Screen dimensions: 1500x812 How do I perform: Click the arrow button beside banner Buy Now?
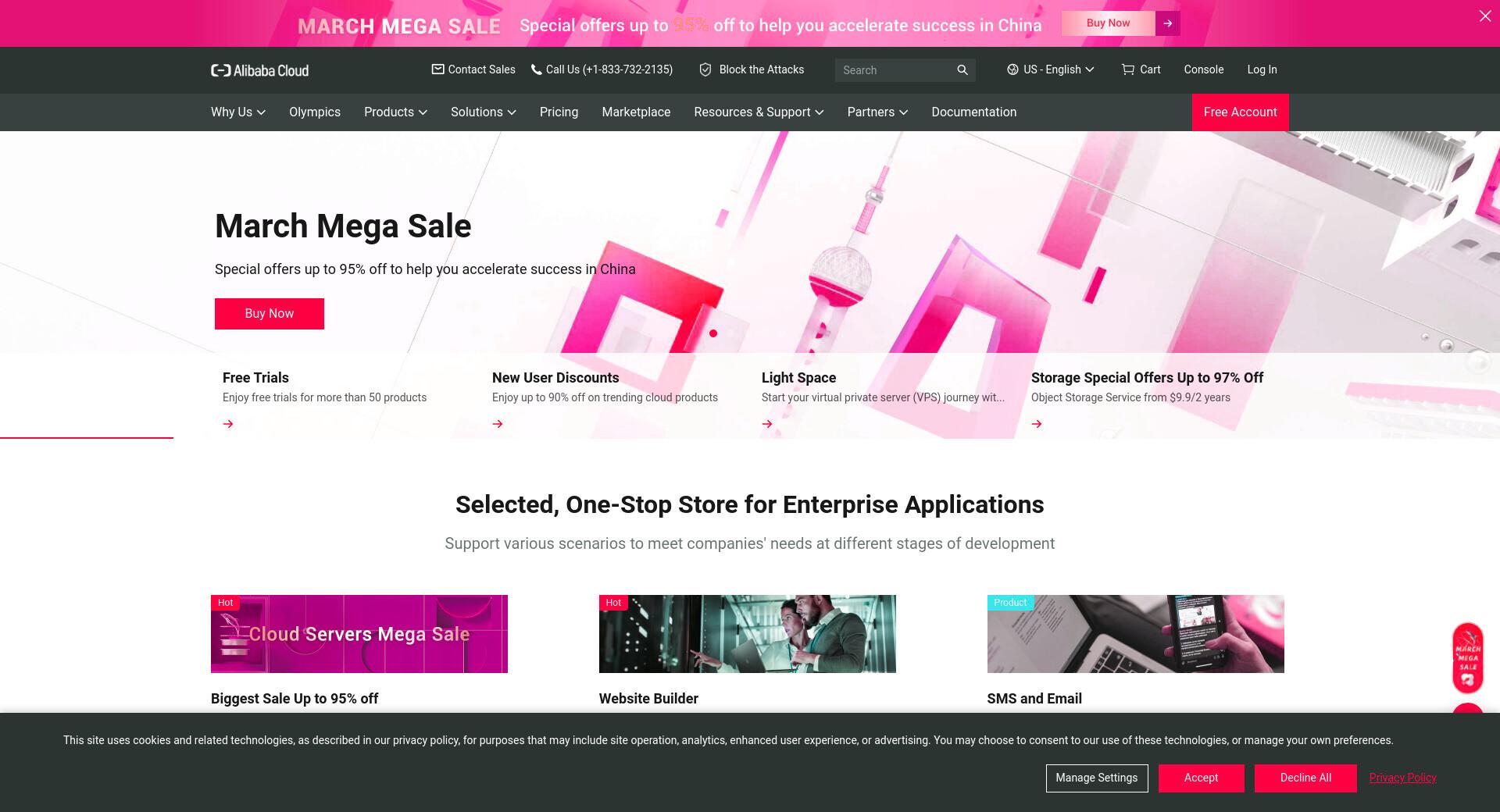tap(1168, 23)
